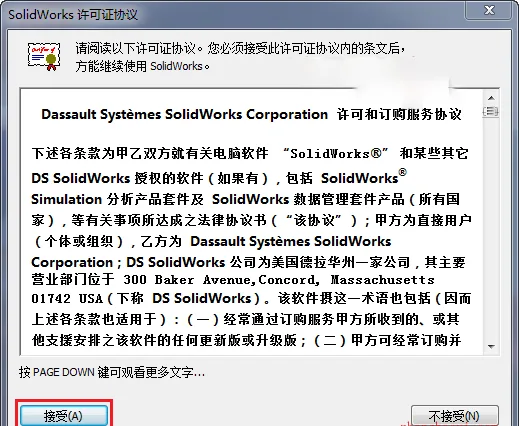
Task: Click the 不接受(N) decline button
Action: tap(455, 415)
